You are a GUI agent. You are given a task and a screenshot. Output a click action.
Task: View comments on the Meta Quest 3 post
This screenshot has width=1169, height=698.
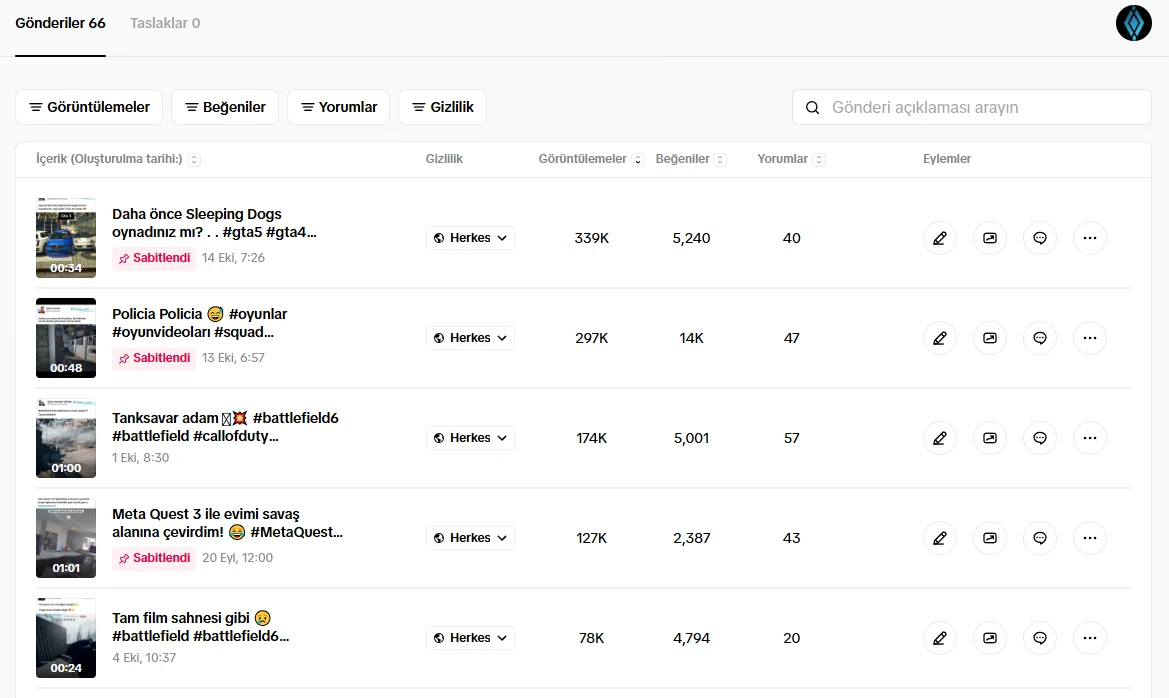1039,538
